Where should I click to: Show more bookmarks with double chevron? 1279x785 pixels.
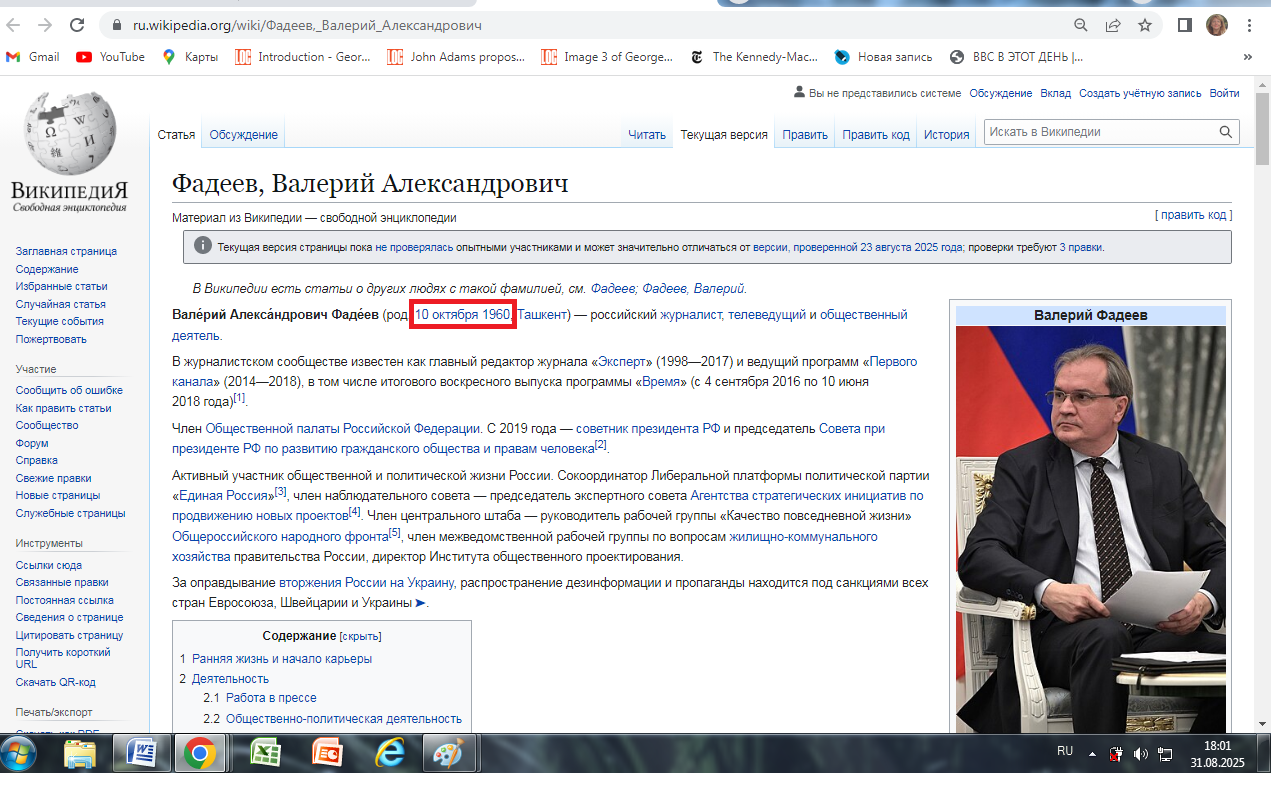point(1247,57)
